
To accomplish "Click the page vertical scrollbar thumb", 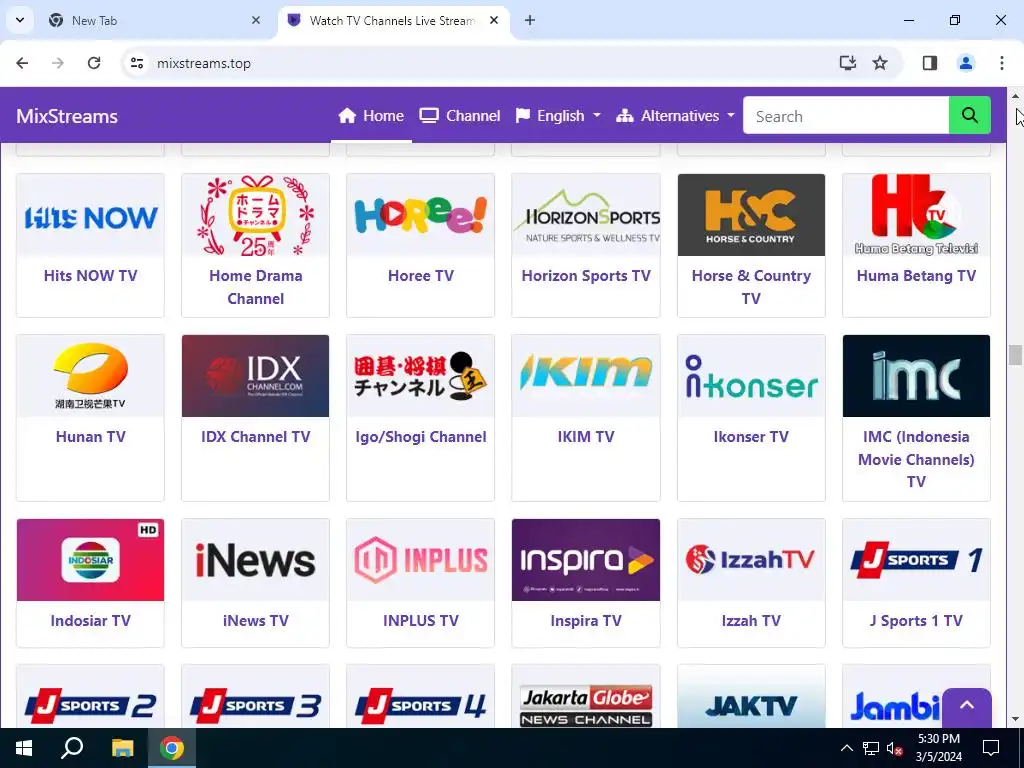I will pos(1015,355).
